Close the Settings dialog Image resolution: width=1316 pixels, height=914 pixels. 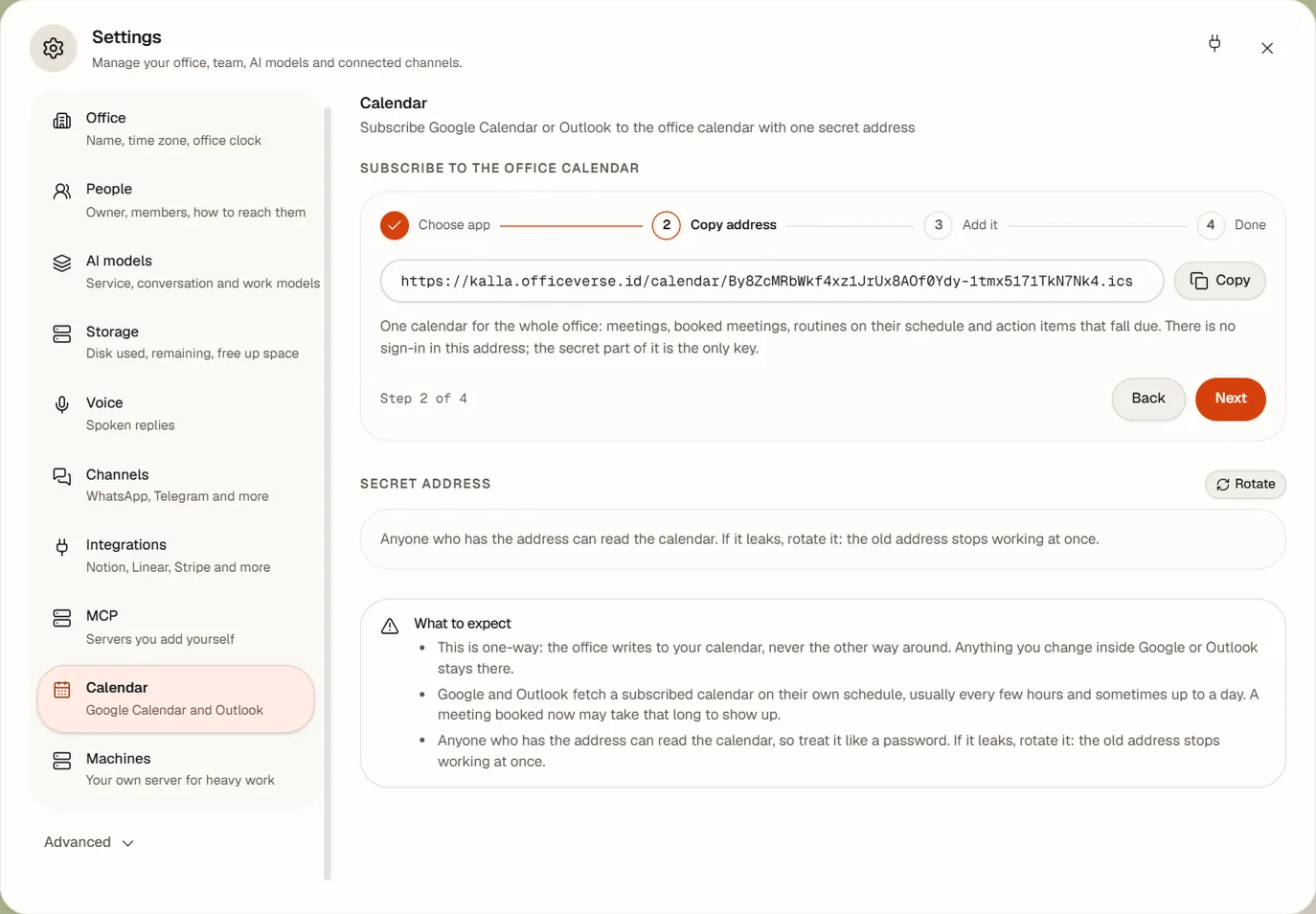click(1267, 48)
